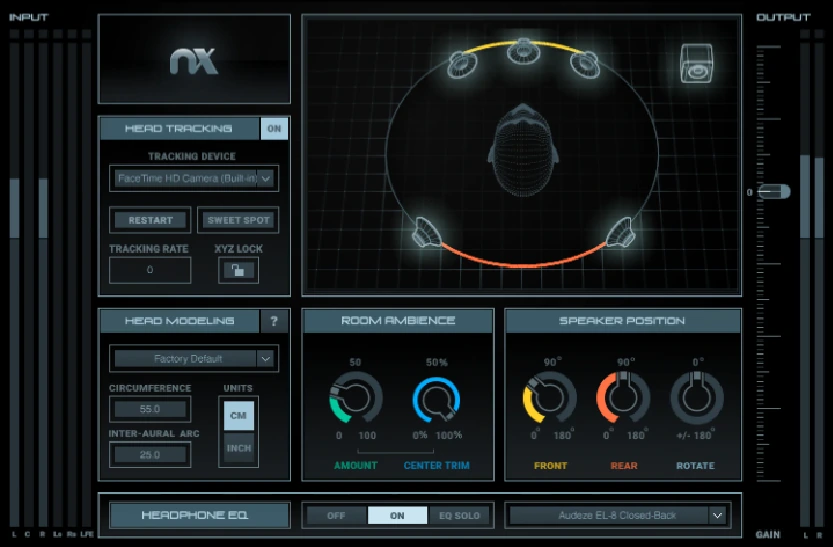Open the Factory Default head modeling dropdown
This screenshot has width=833, height=547.
[x=194, y=359]
